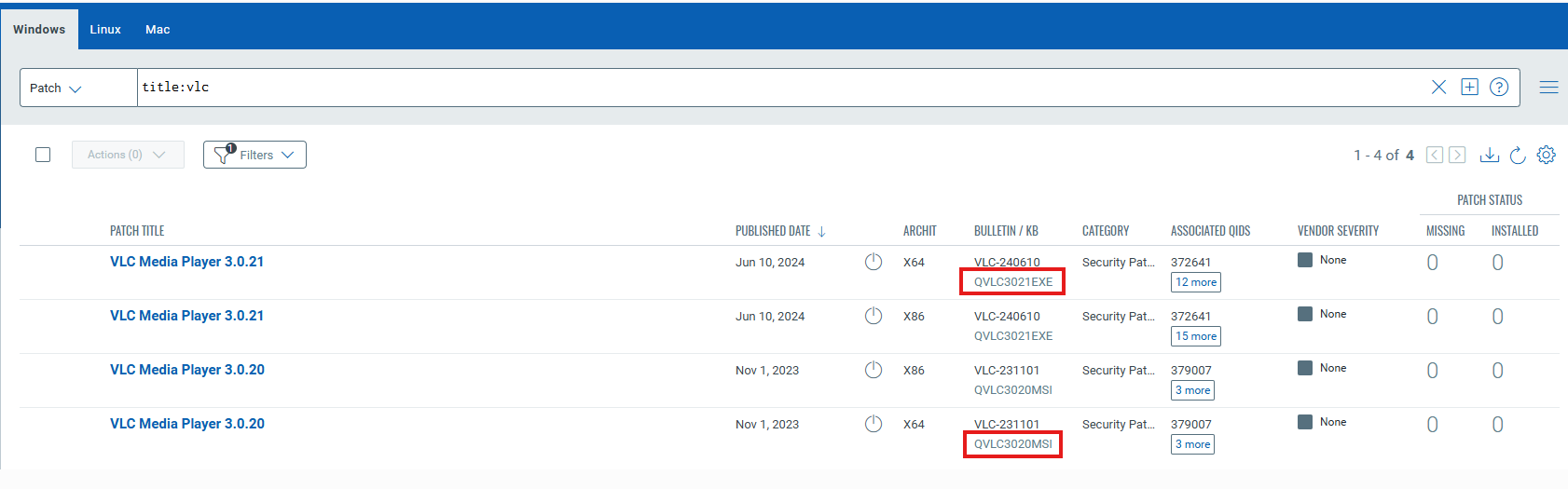
Task: Open table settings gear icon
Action: (1546, 155)
